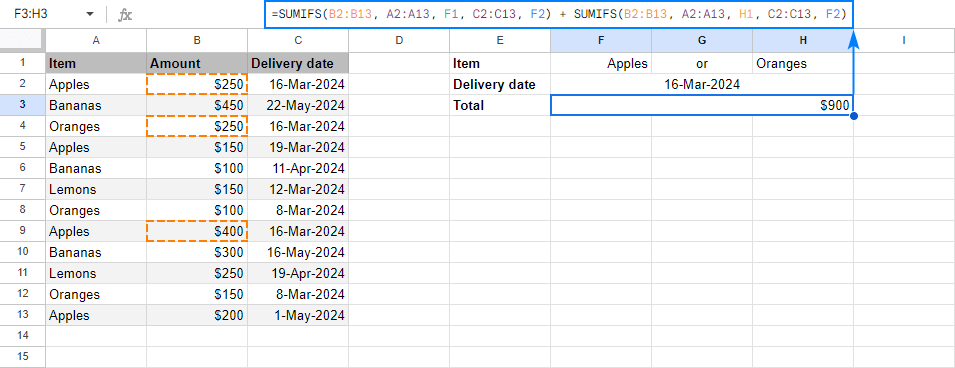Screen dimensions: 955x368
Task: Select column B header
Action: (197, 40)
